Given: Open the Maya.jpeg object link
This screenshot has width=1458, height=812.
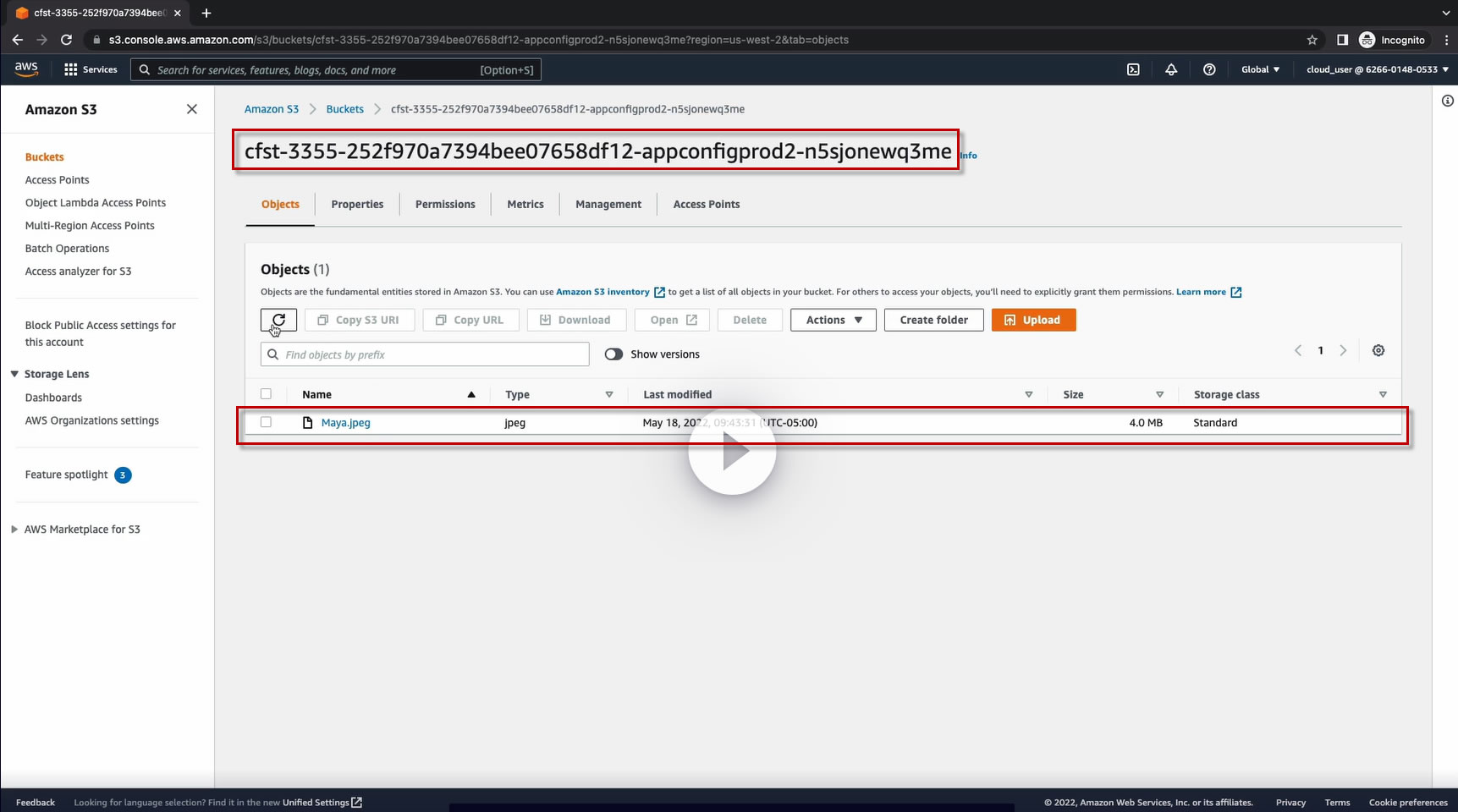Looking at the screenshot, I should (346, 423).
